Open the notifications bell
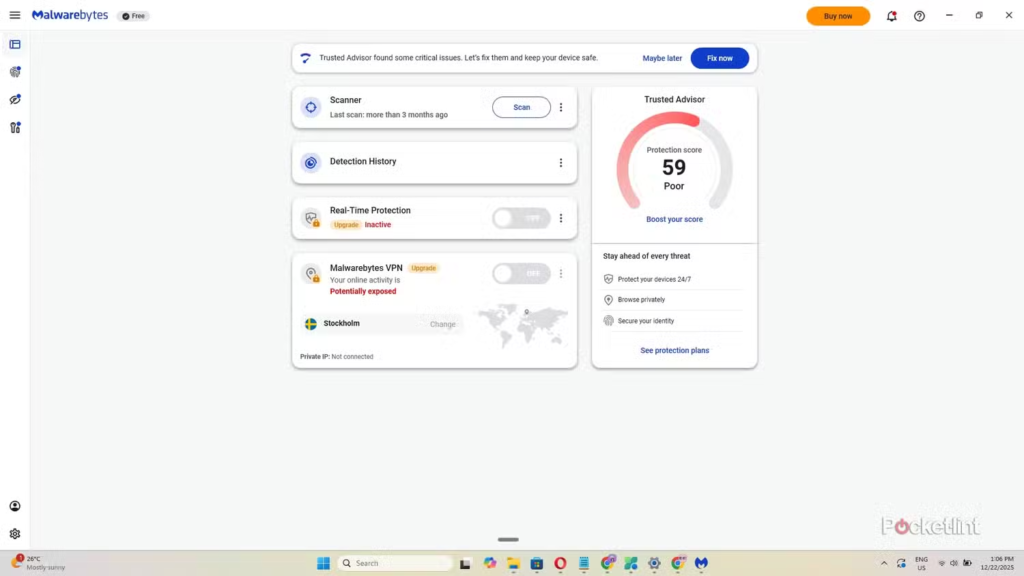 (891, 16)
